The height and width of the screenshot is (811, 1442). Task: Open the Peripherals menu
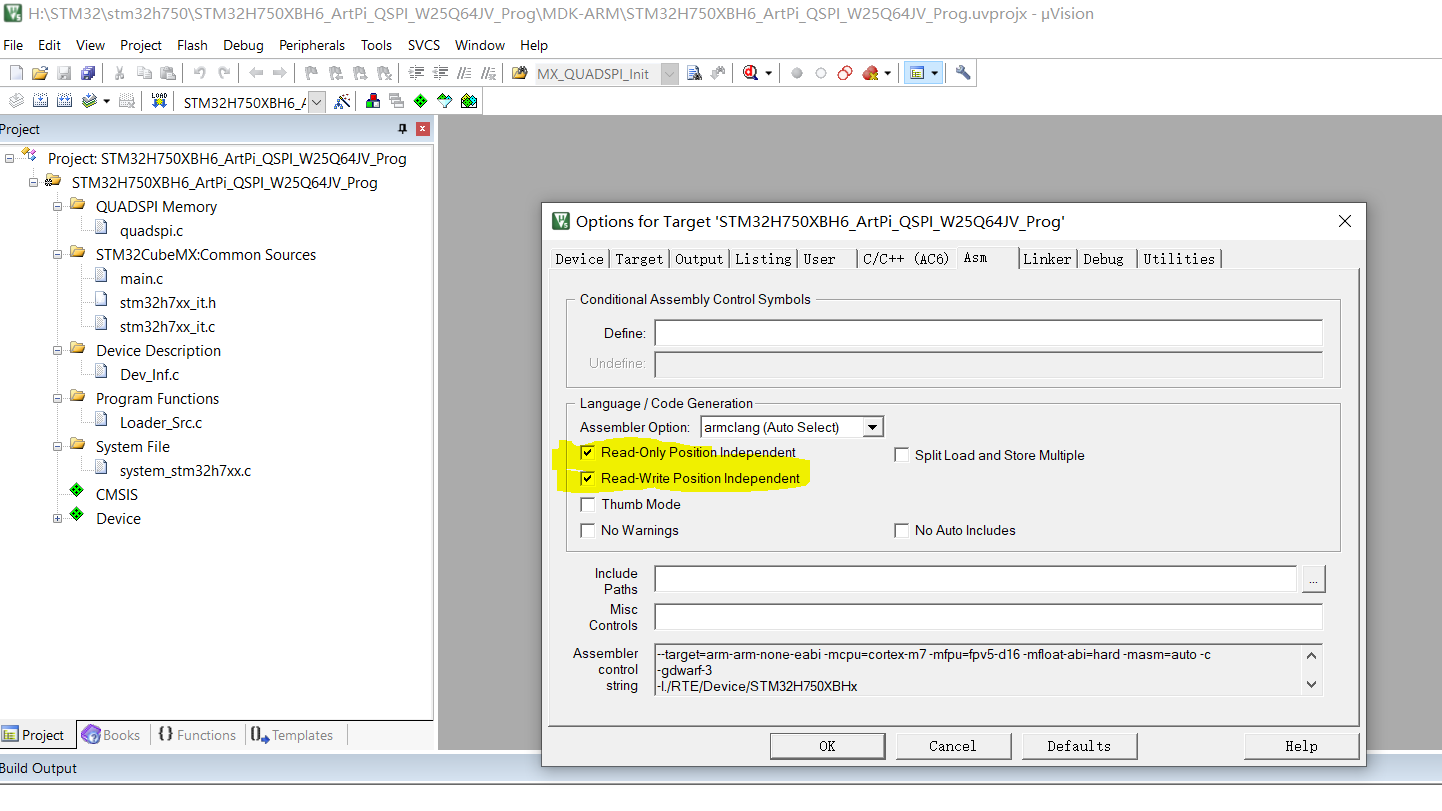[x=312, y=45]
